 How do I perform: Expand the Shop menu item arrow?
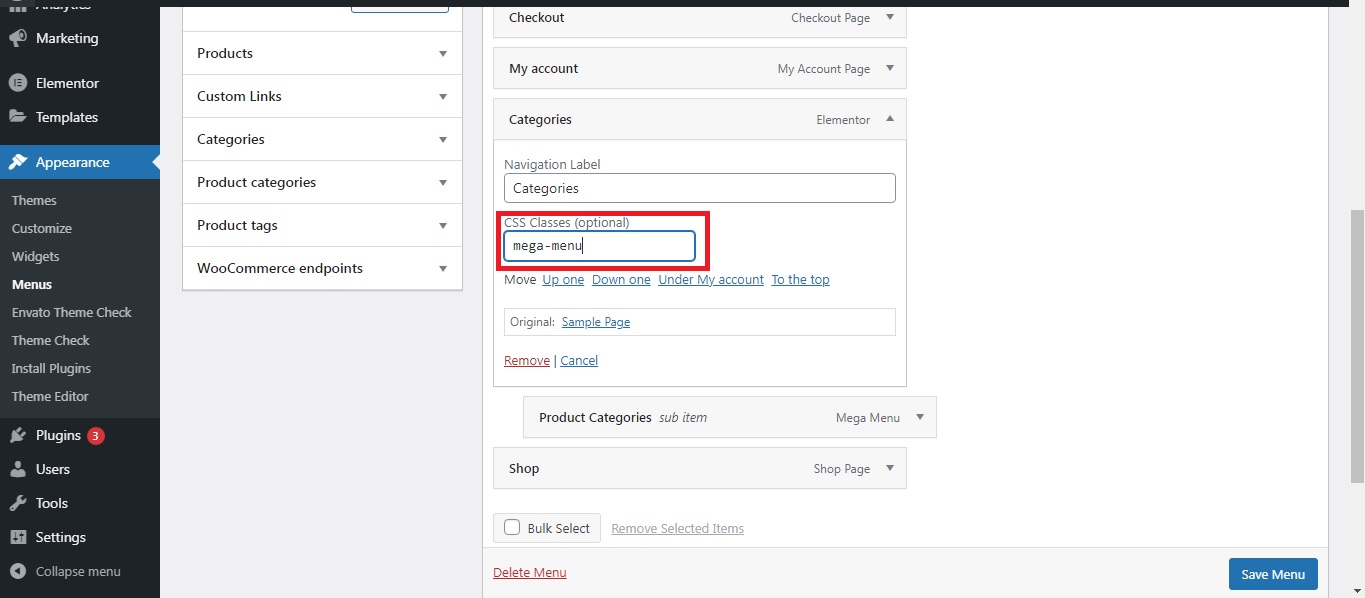[890, 468]
